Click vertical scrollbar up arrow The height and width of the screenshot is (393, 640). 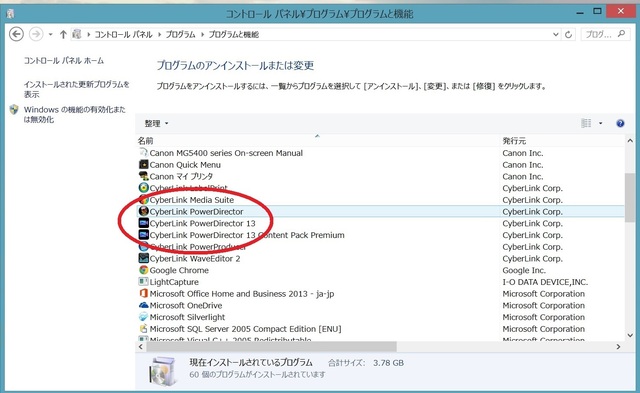(x=630, y=141)
